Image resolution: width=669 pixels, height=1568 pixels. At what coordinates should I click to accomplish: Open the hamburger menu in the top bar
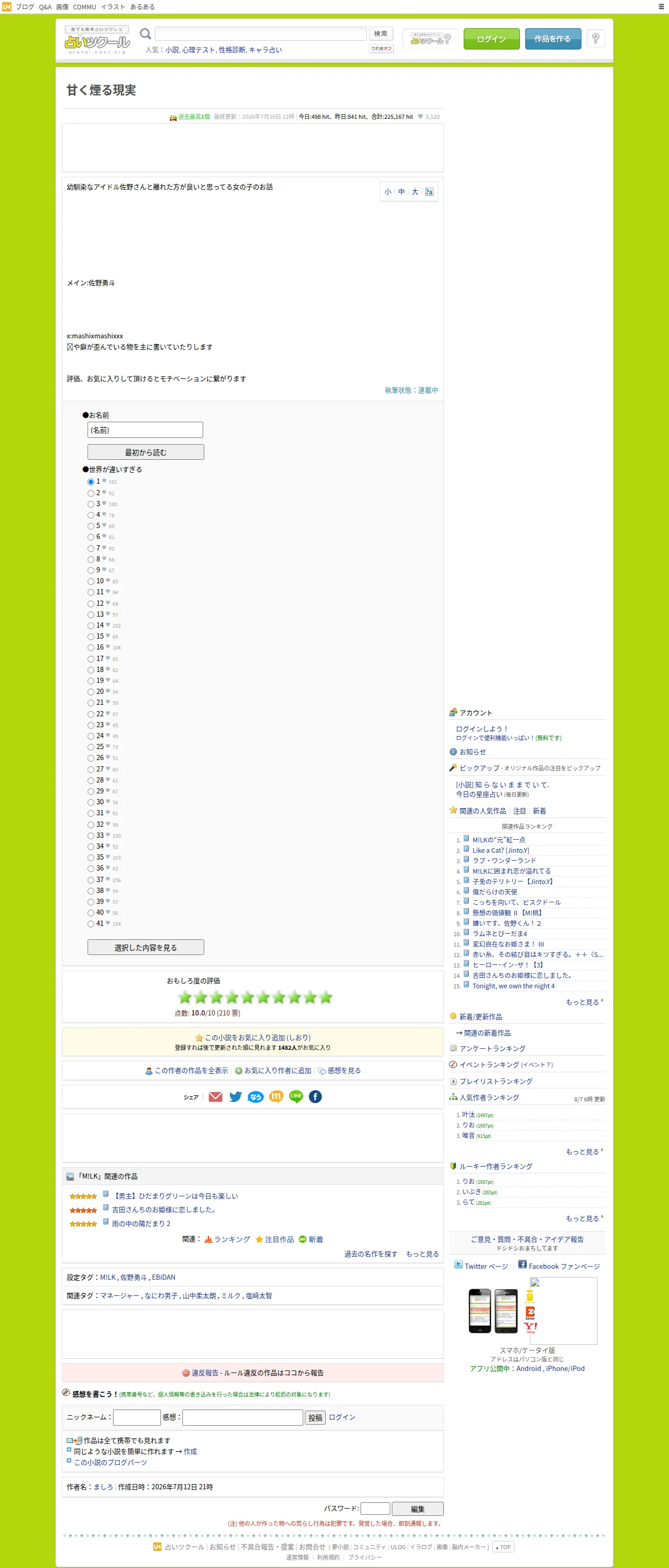coord(661,7)
